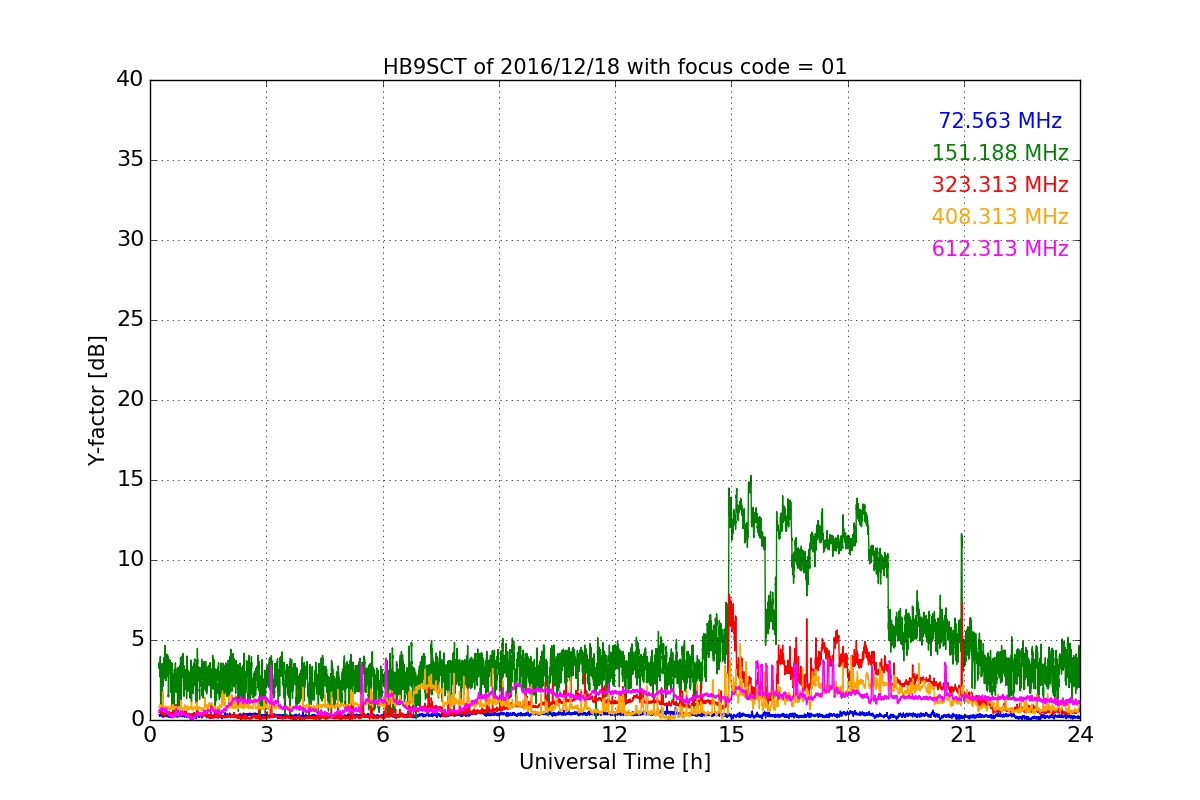
Task: Click the red curve's peak near 15 h
Action: point(730,596)
